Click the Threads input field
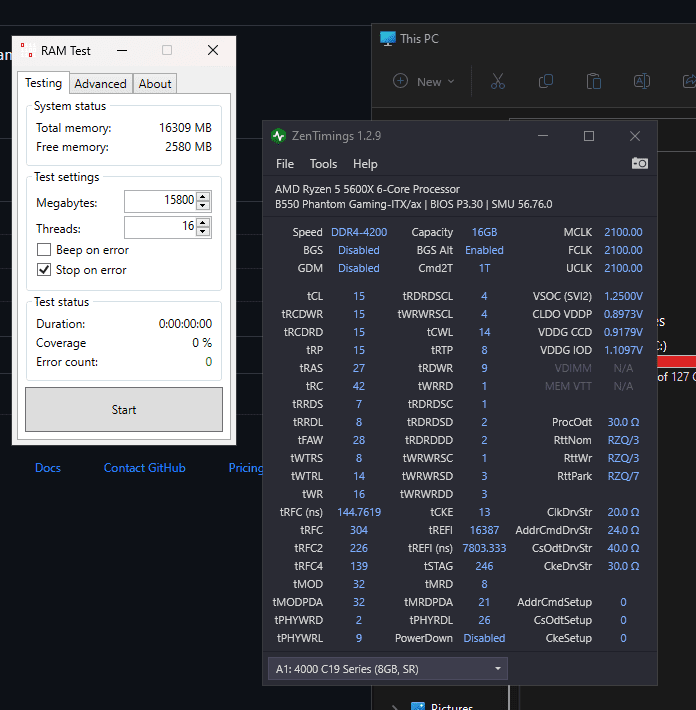Screen dimensions: 696x710 coord(160,227)
